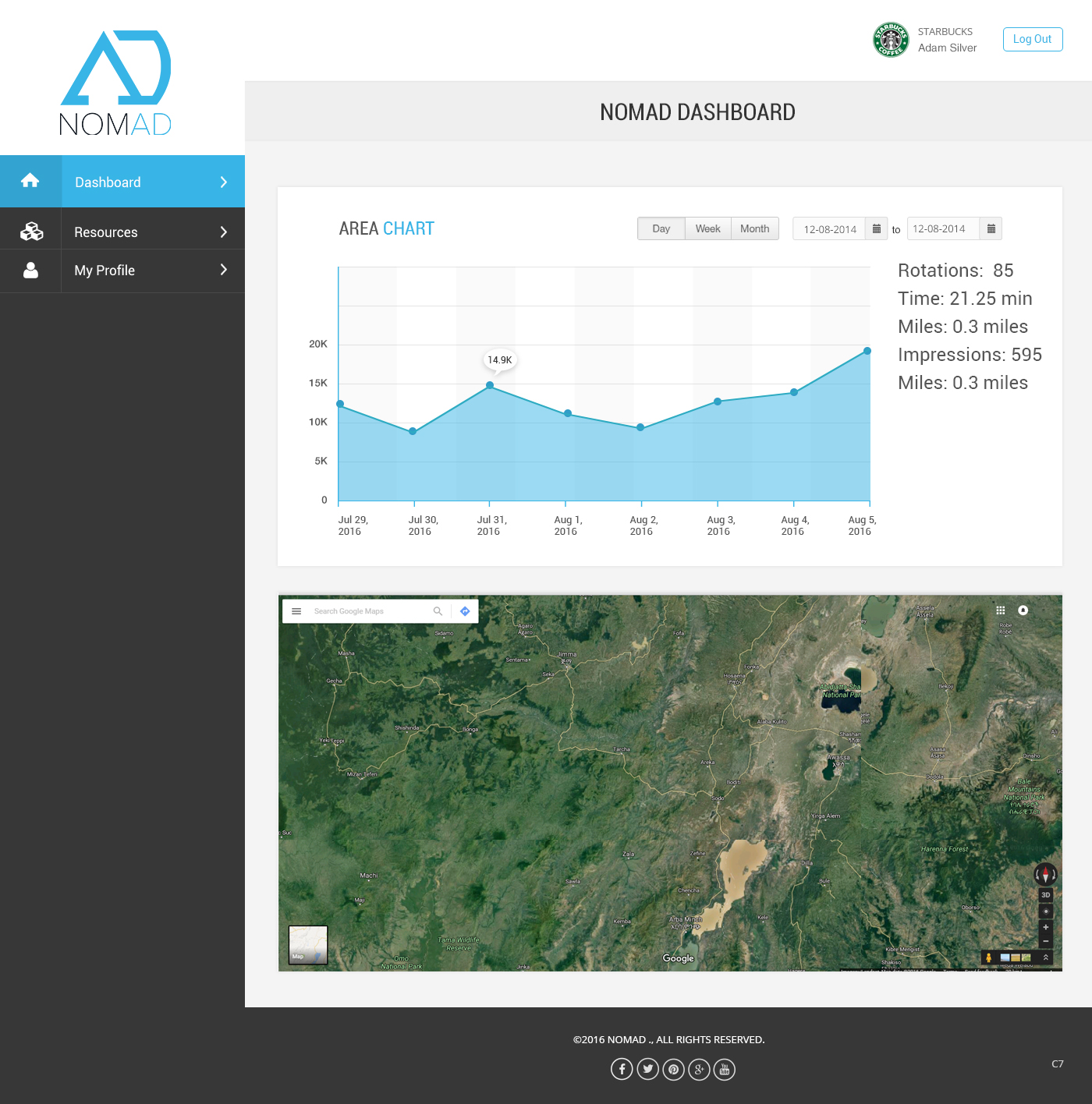Image resolution: width=1092 pixels, height=1104 pixels.
Task: Click the Map thumbnail to switch layers
Action: click(308, 945)
